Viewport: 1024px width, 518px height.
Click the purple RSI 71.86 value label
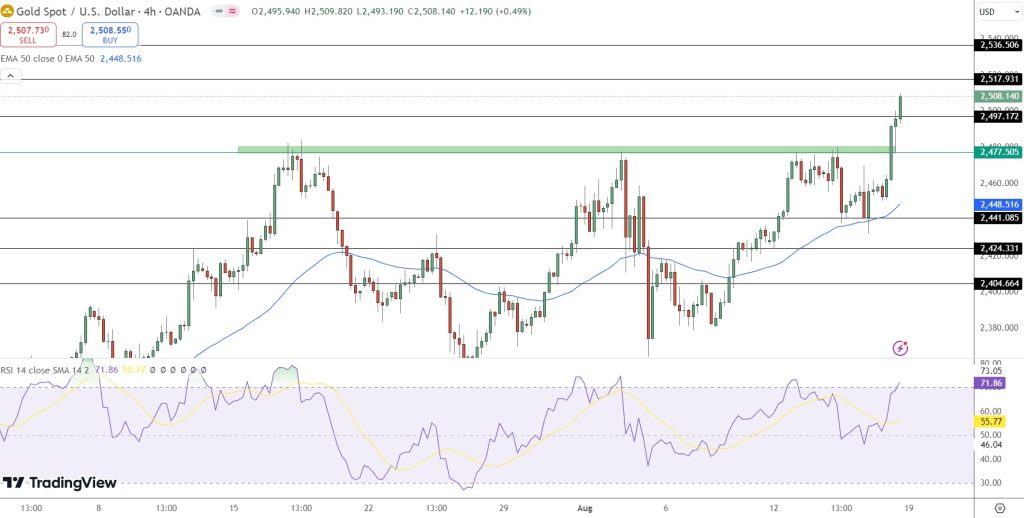(x=990, y=383)
